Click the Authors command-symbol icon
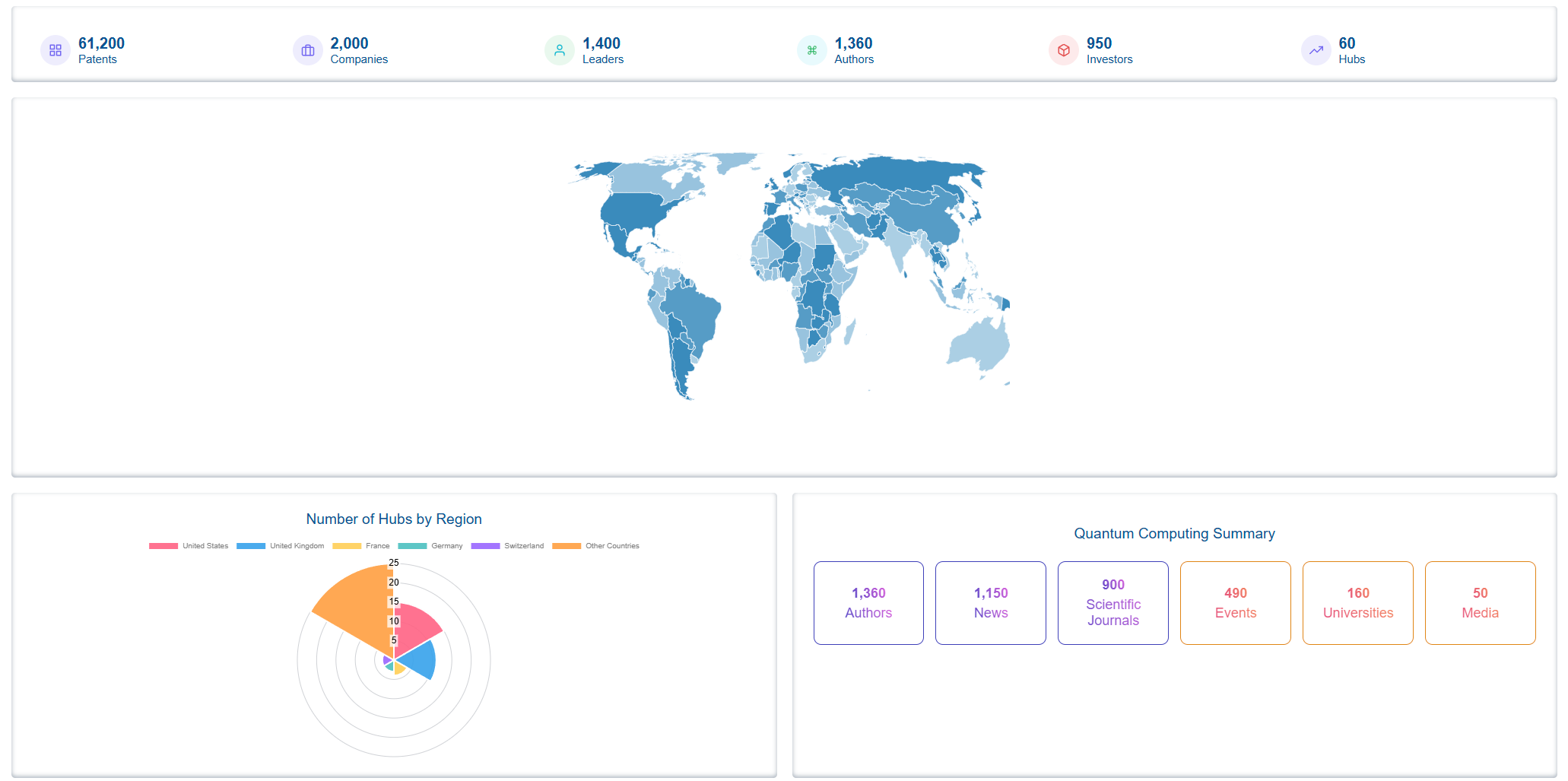Viewport: 1568px width, 781px height. [812, 50]
